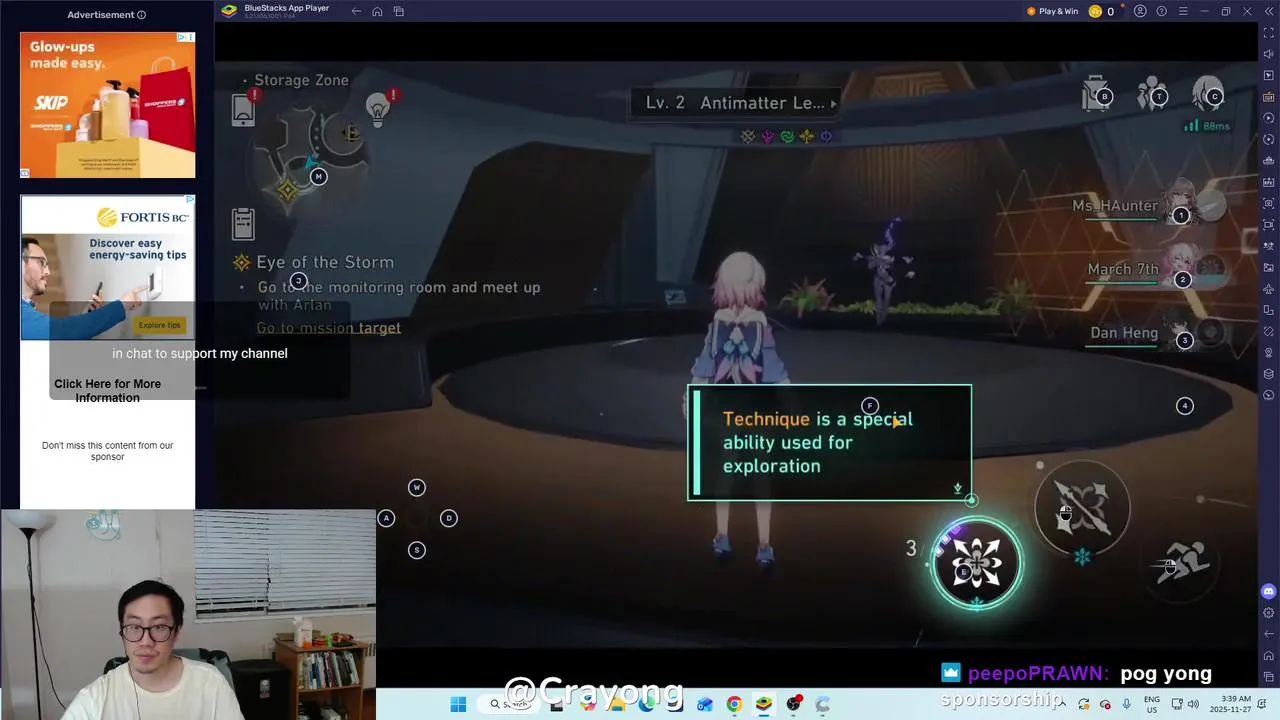Toggle the BlueStacks volume icon in side toolbar
The height and width of the screenshot is (720, 1280).
(1269, 54)
